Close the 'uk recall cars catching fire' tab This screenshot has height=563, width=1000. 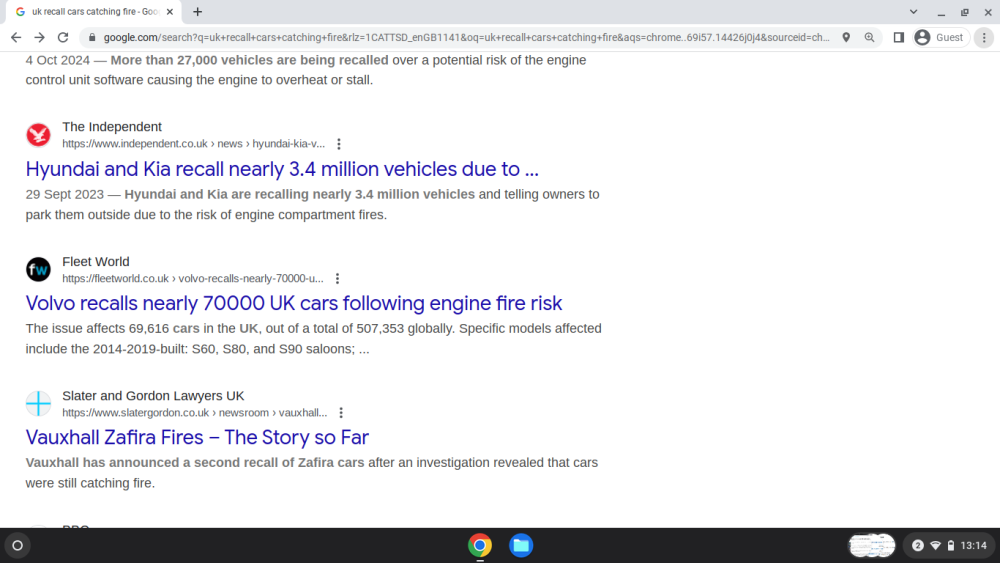(170, 11)
